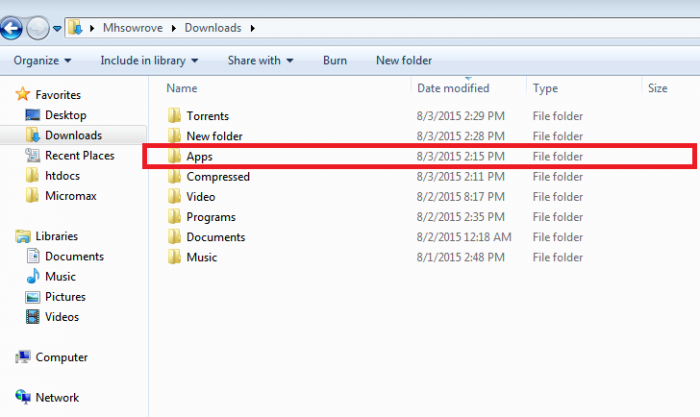Click the Micromax folder icon in Favorites
This screenshot has height=417, width=700.
(32, 195)
